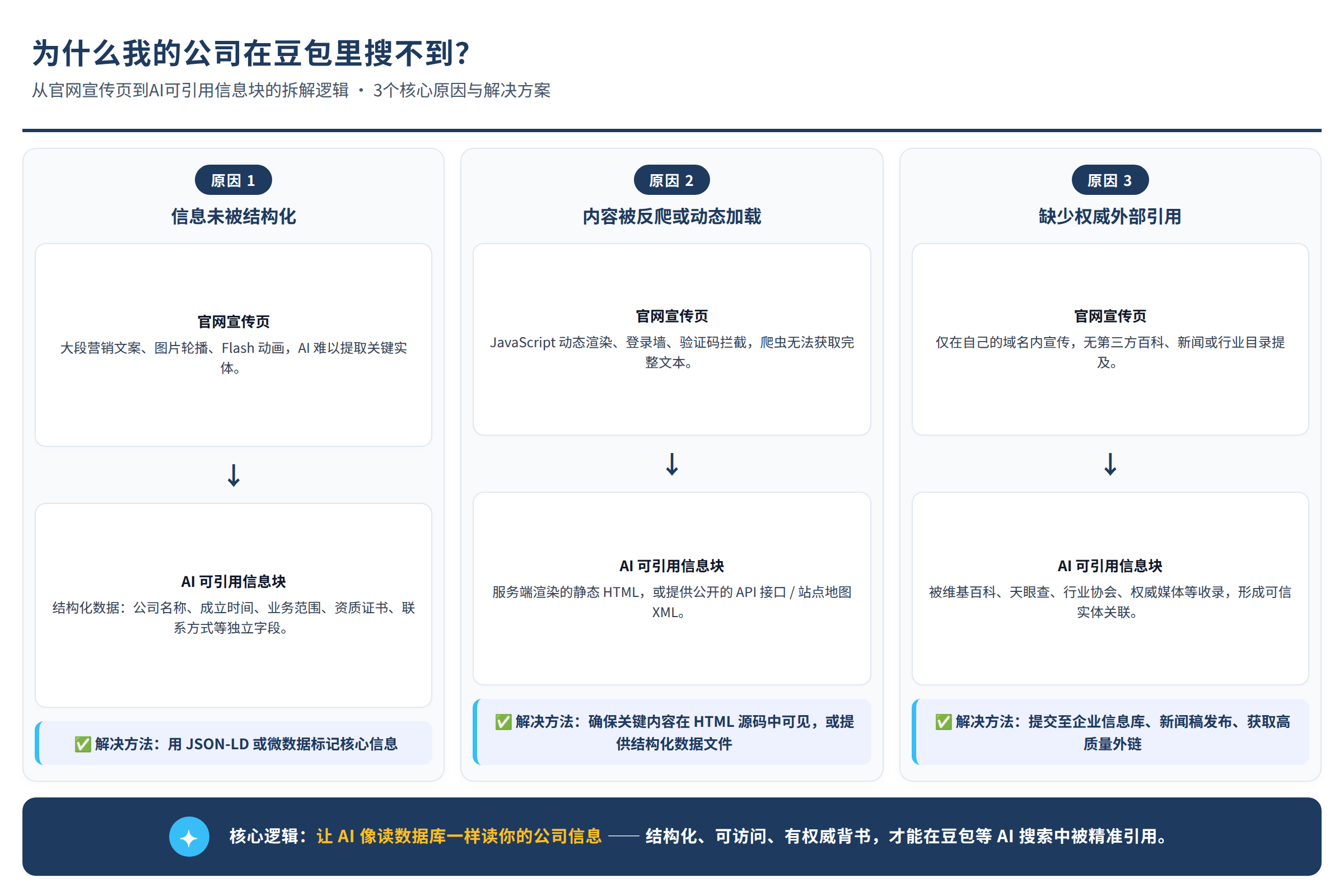Click the green checkmark beside HTML 源码 solution

tap(503, 722)
